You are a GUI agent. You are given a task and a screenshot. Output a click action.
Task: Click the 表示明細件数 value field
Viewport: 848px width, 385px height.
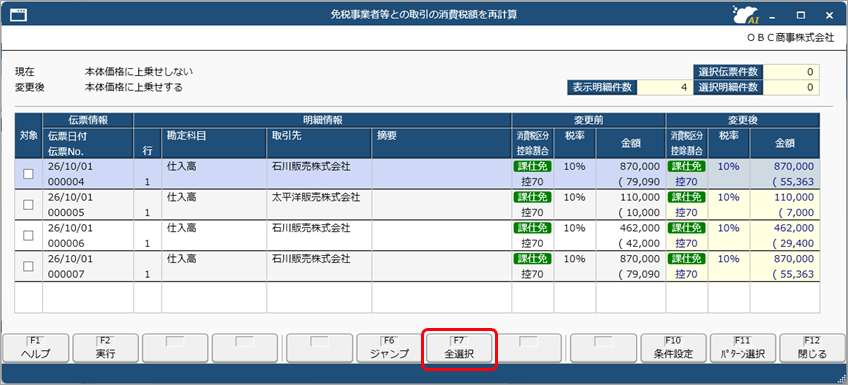(x=665, y=87)
